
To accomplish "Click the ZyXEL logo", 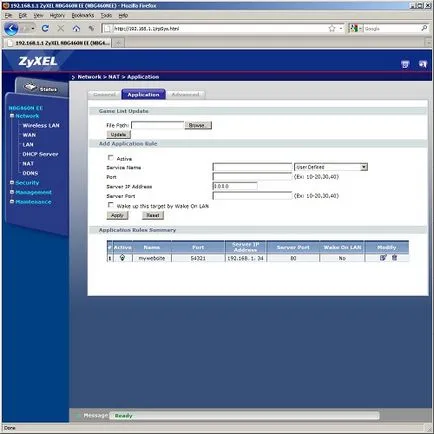I will pyautogui.click(x=38, y=61).
